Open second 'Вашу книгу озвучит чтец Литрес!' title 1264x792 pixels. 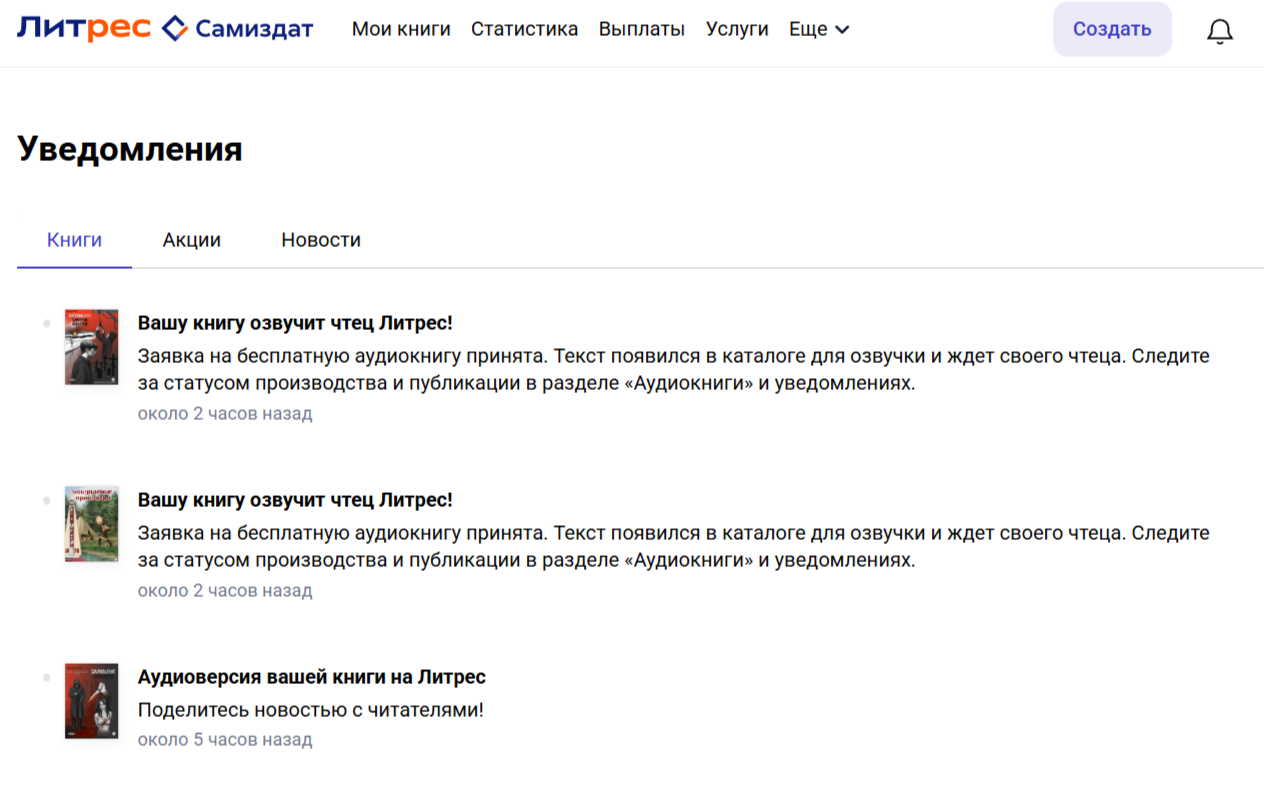point(295,500)
